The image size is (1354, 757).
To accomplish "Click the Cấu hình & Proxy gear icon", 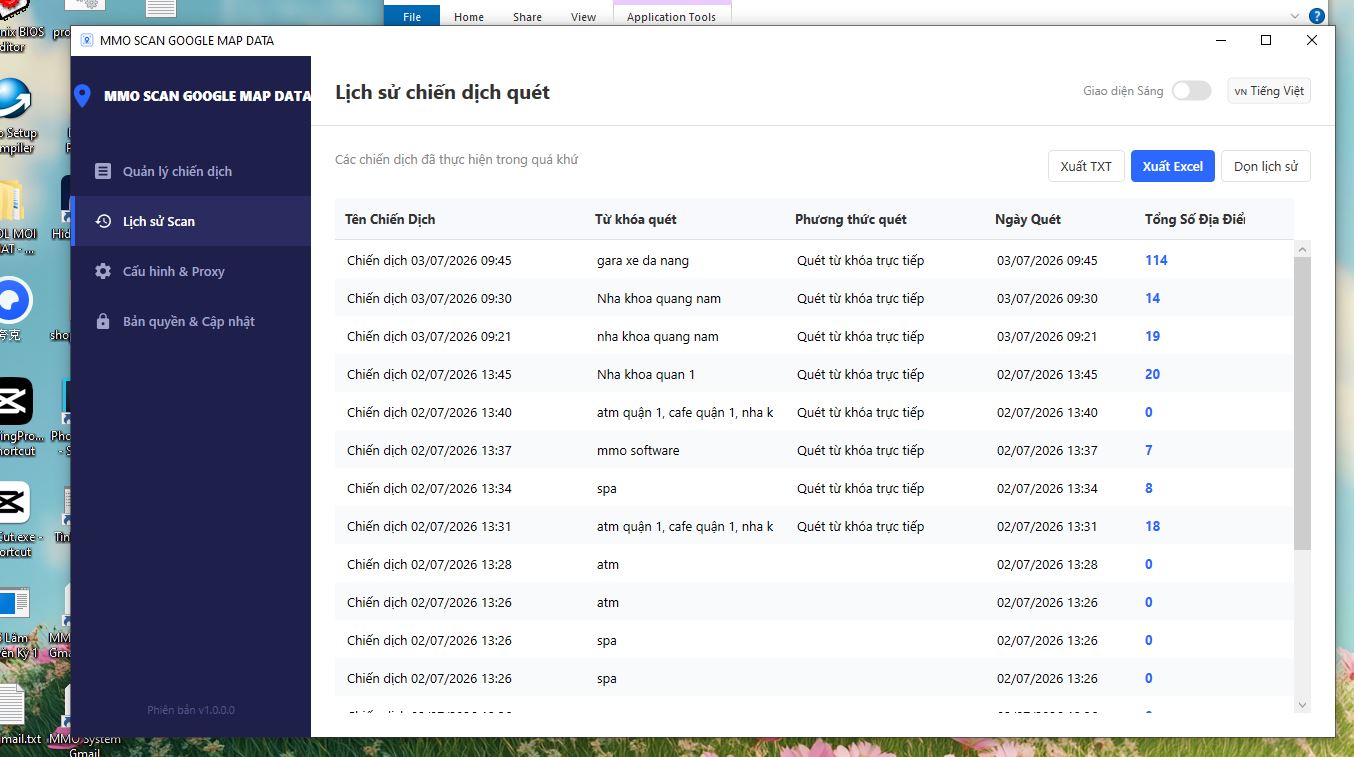I will [103, 271].
